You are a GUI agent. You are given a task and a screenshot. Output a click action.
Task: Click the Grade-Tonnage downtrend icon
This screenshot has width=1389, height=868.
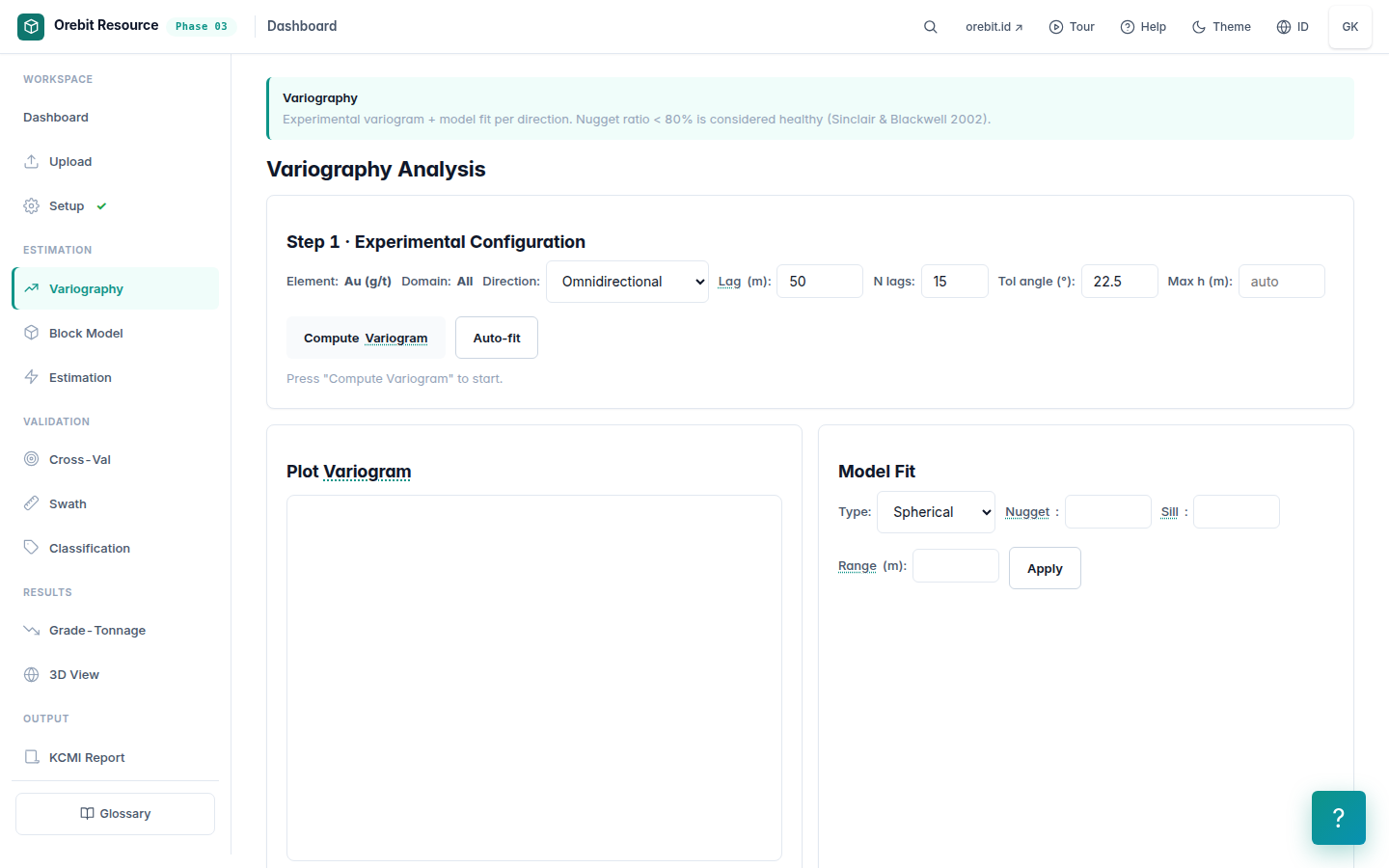coord(32,630)
